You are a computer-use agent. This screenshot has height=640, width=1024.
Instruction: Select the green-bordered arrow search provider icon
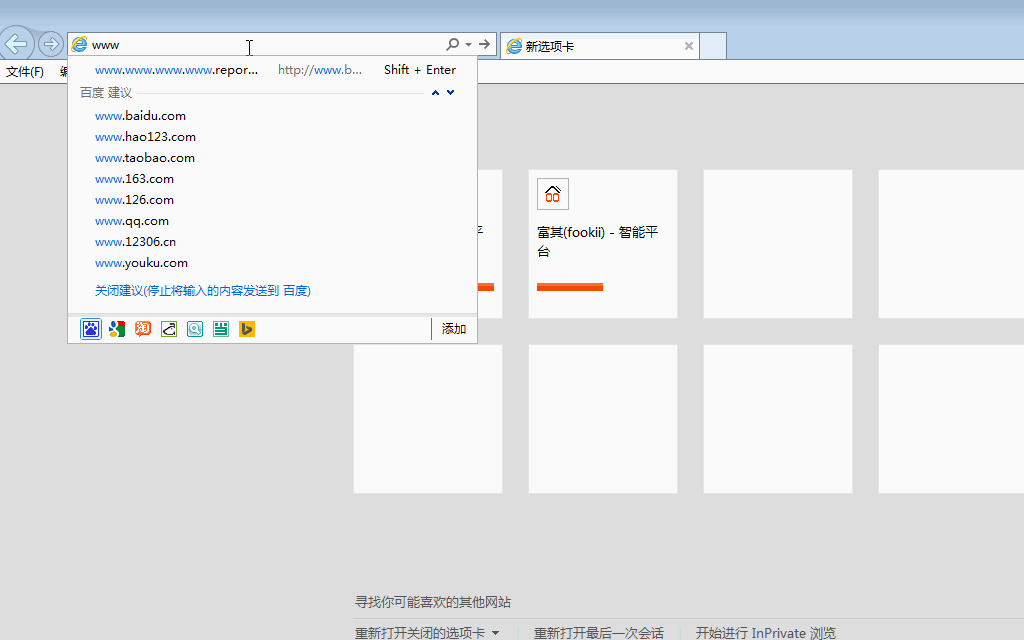[x=169, y=329]
